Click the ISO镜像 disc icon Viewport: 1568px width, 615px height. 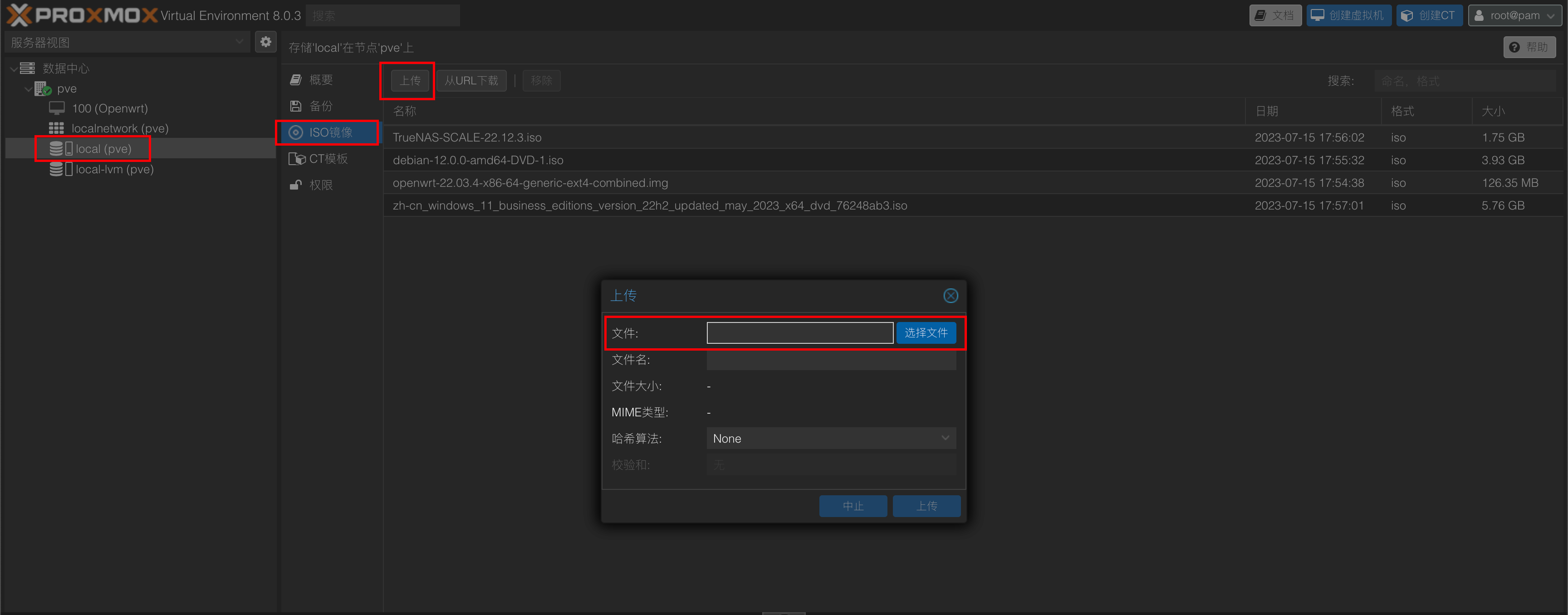click(296, 132)
